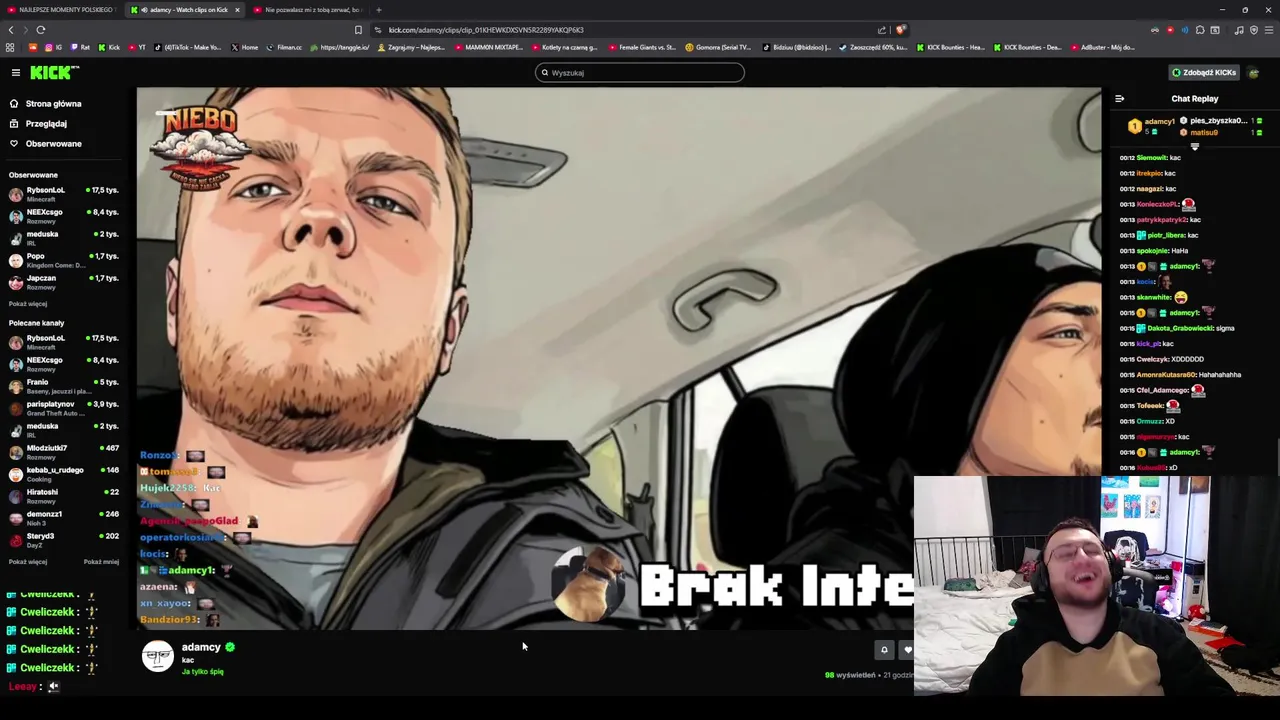Click AmonraKutasra60 username in chat
1280x720 pixels.
click(x=1166, y=375)
